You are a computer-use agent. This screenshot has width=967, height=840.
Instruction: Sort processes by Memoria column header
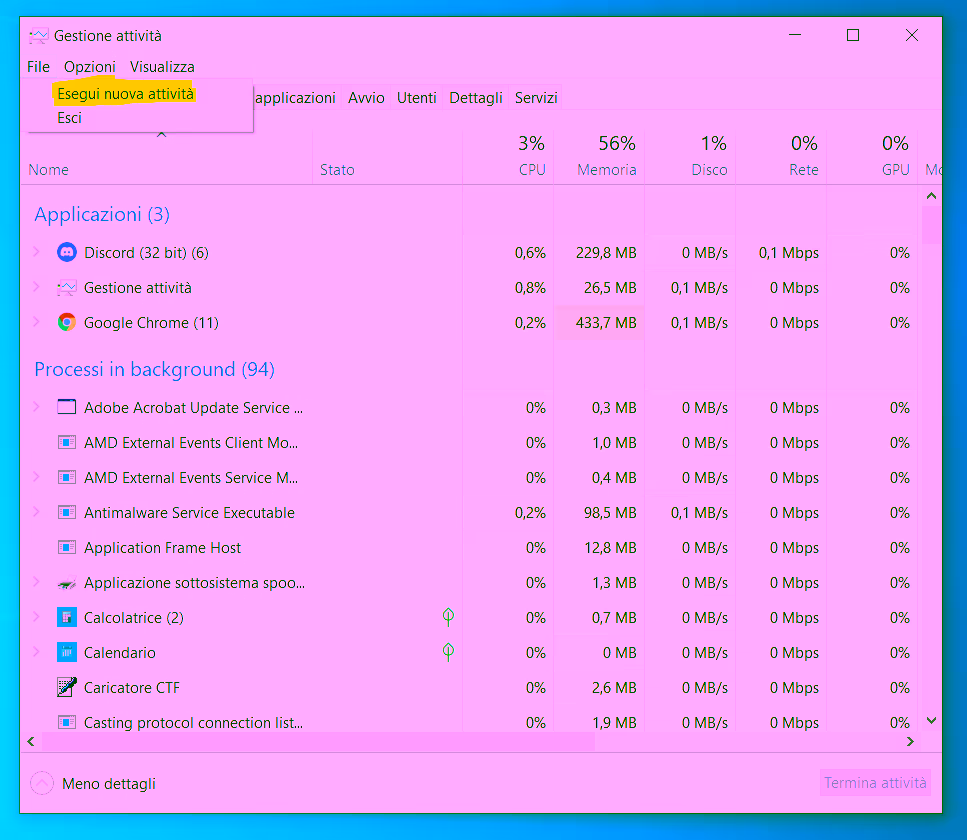point(606,170)
